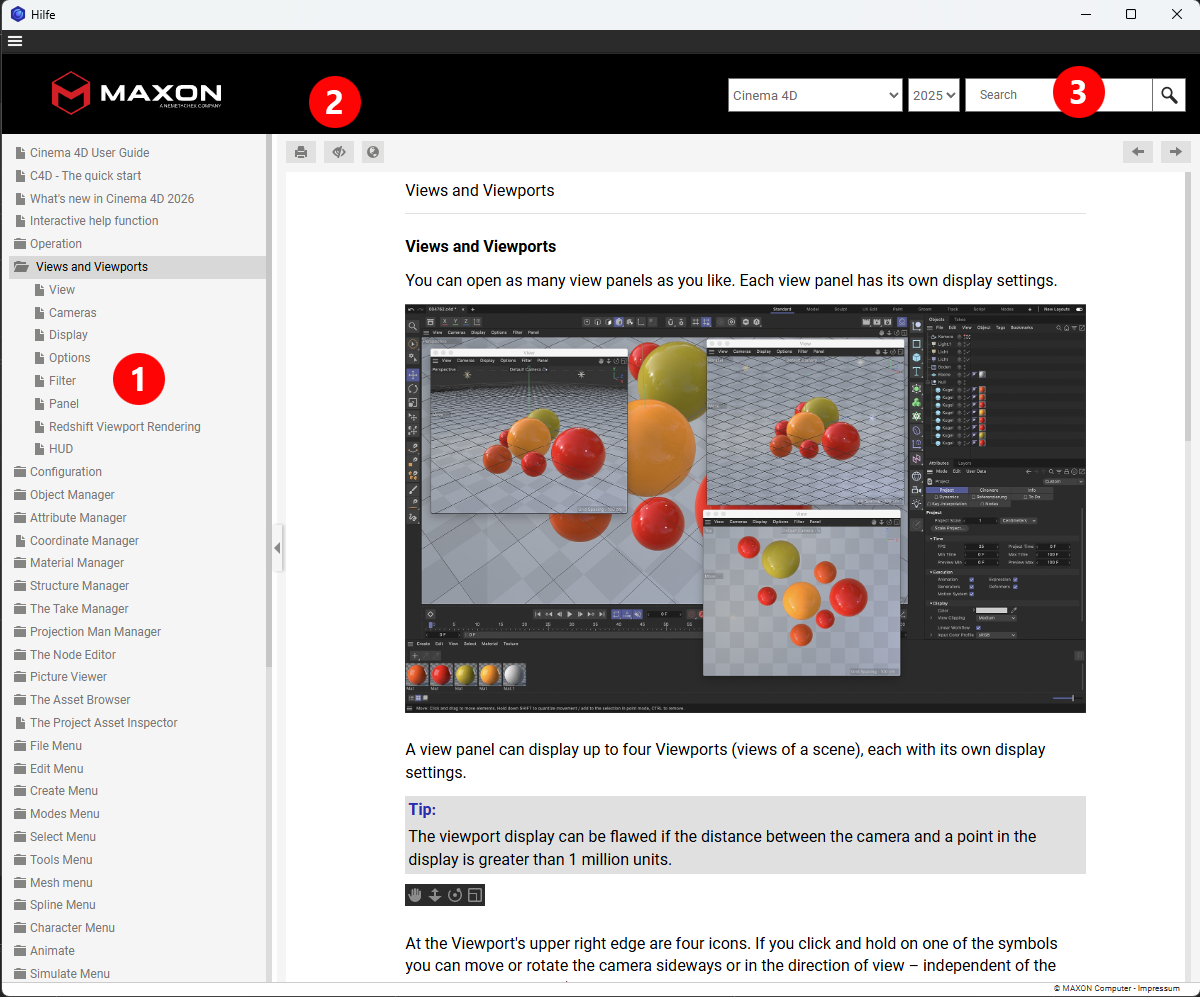
Task: Click the magnifier search button
Action: click(1169, 95)
